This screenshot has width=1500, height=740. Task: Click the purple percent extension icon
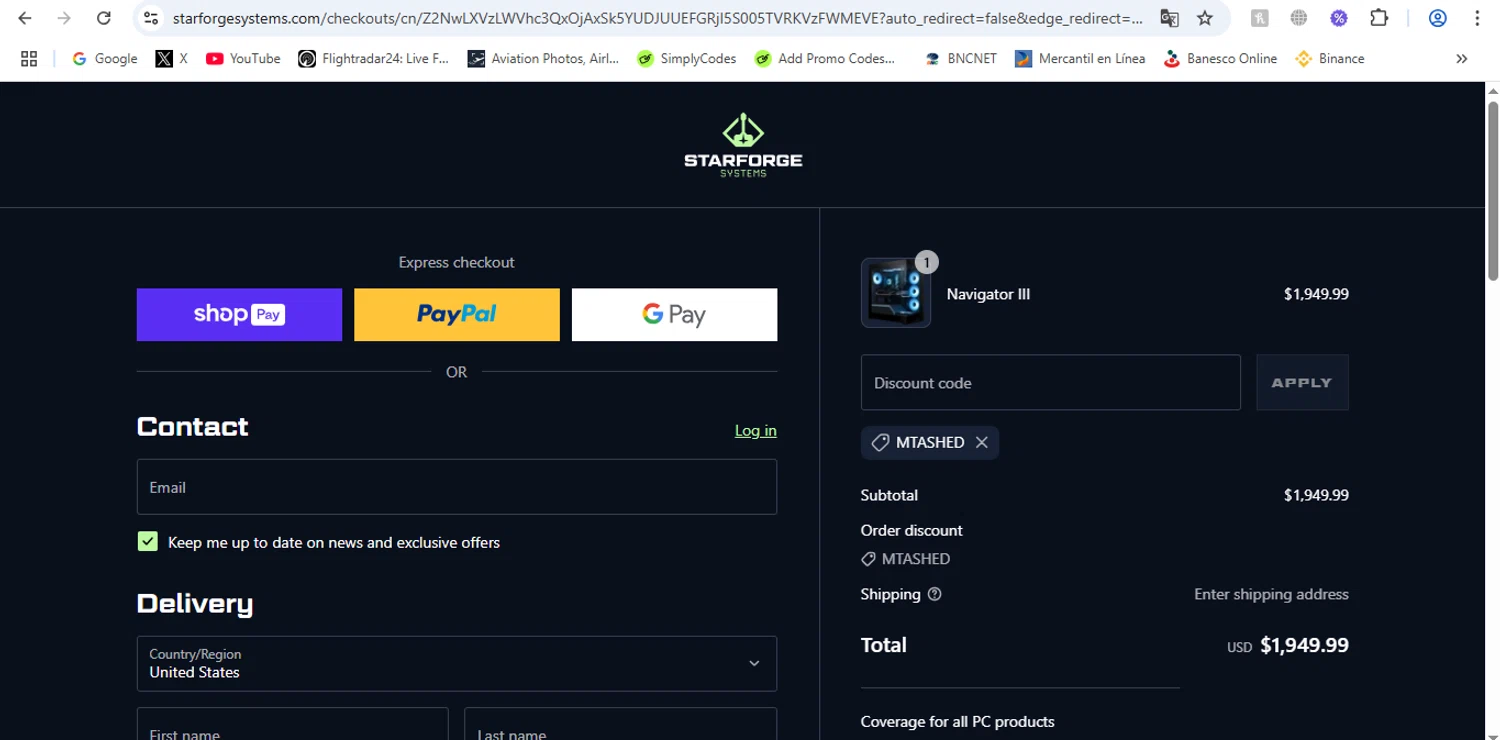[x=1339, y=18]
